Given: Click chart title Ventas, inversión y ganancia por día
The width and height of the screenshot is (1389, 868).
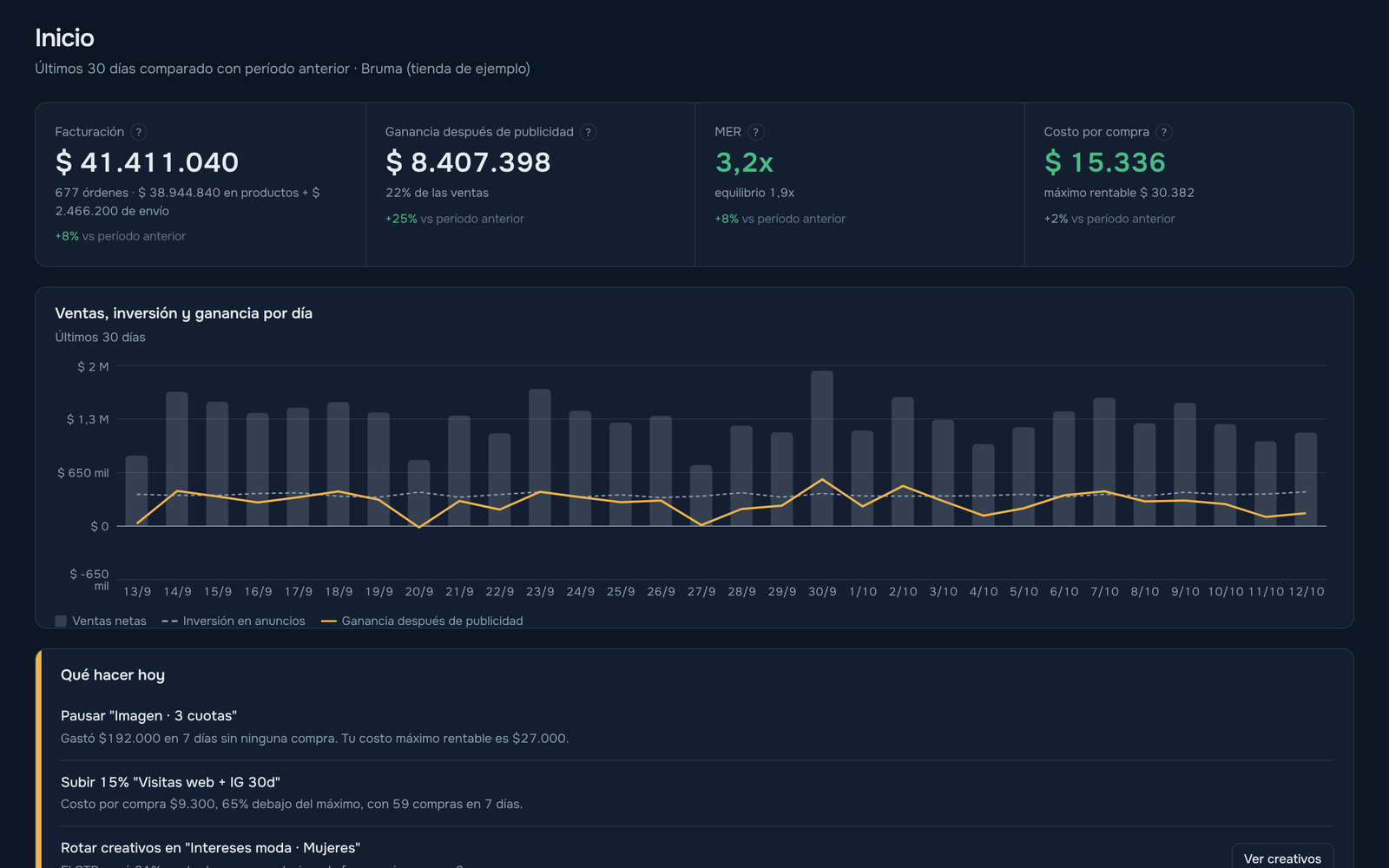Looking at the screenshot, I should pos(183,313).
